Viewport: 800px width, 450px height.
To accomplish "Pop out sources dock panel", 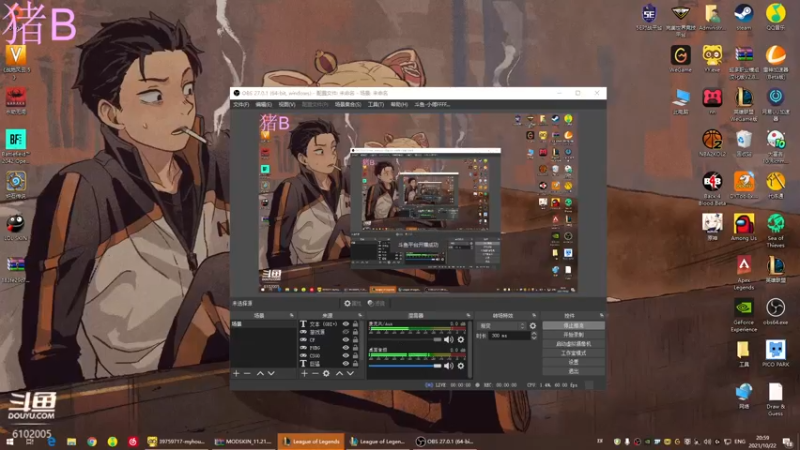I will pyautogui.click(x=360, y=315).
